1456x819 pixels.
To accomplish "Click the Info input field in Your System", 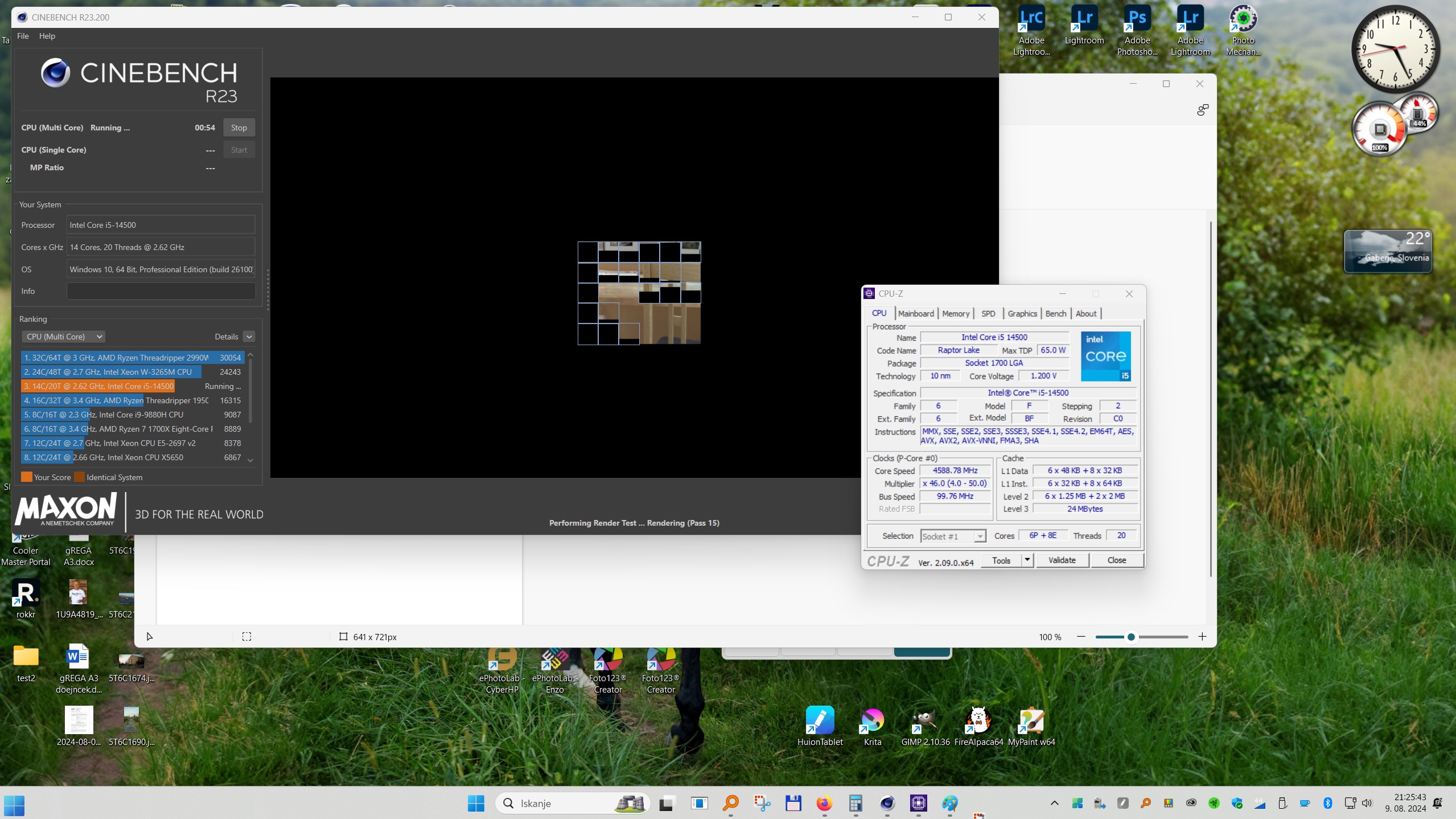I will [x=161, y=291].
